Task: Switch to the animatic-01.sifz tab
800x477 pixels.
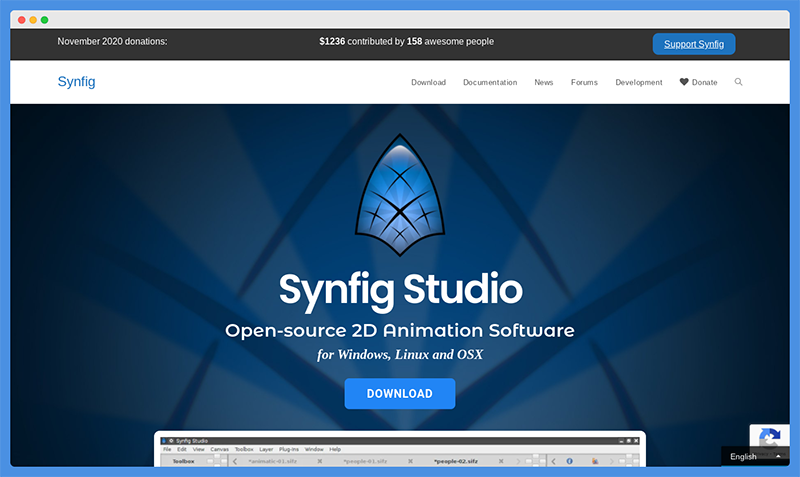Action: (x=272, y=461)
